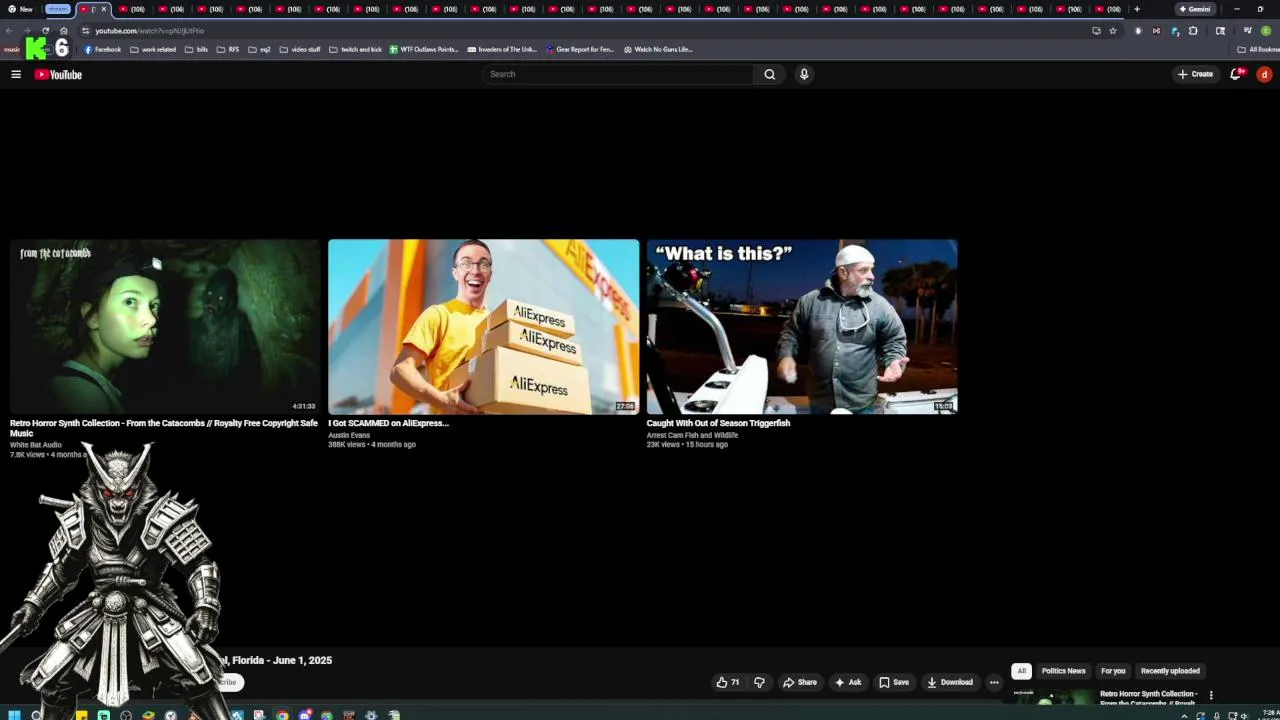Screen dimensions: 1280x720
Task: Click title 'Caught With Out of Season Triggerfish'
Action: click(x=718, y=423)
